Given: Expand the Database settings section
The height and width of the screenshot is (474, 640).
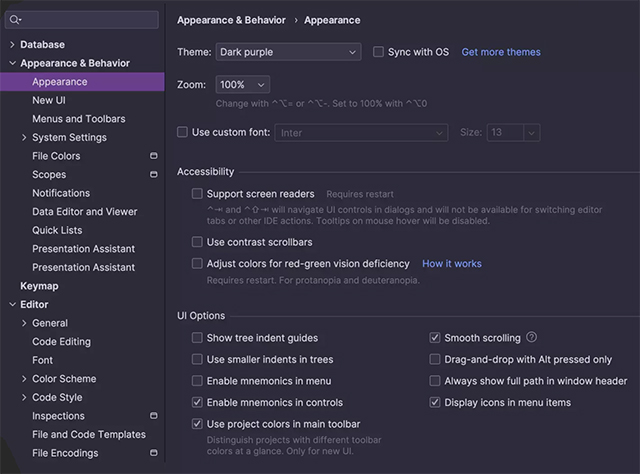Looking at the screenshot, I should click(x=12, y=45).
